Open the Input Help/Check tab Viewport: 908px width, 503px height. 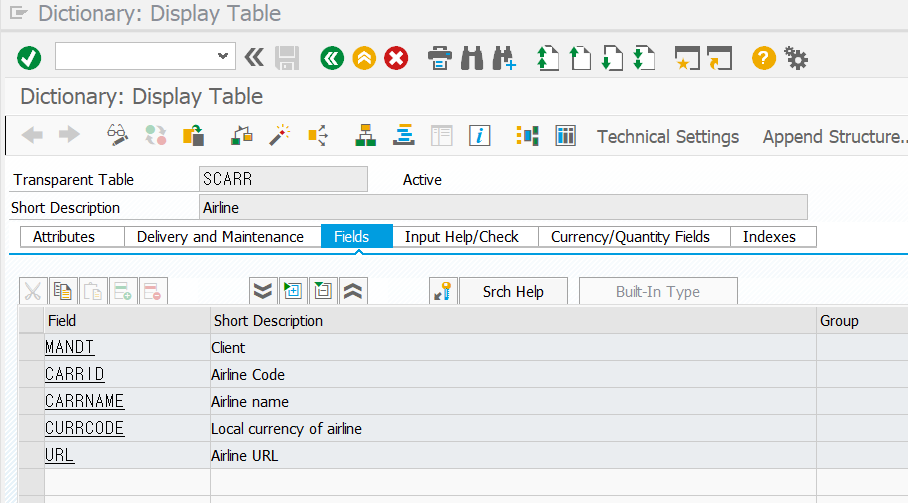(x=466, y=237)
